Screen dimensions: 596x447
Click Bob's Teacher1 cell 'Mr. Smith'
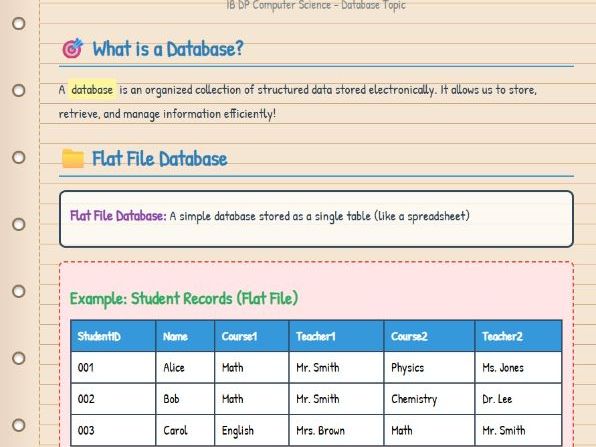(x=336, y=399)
